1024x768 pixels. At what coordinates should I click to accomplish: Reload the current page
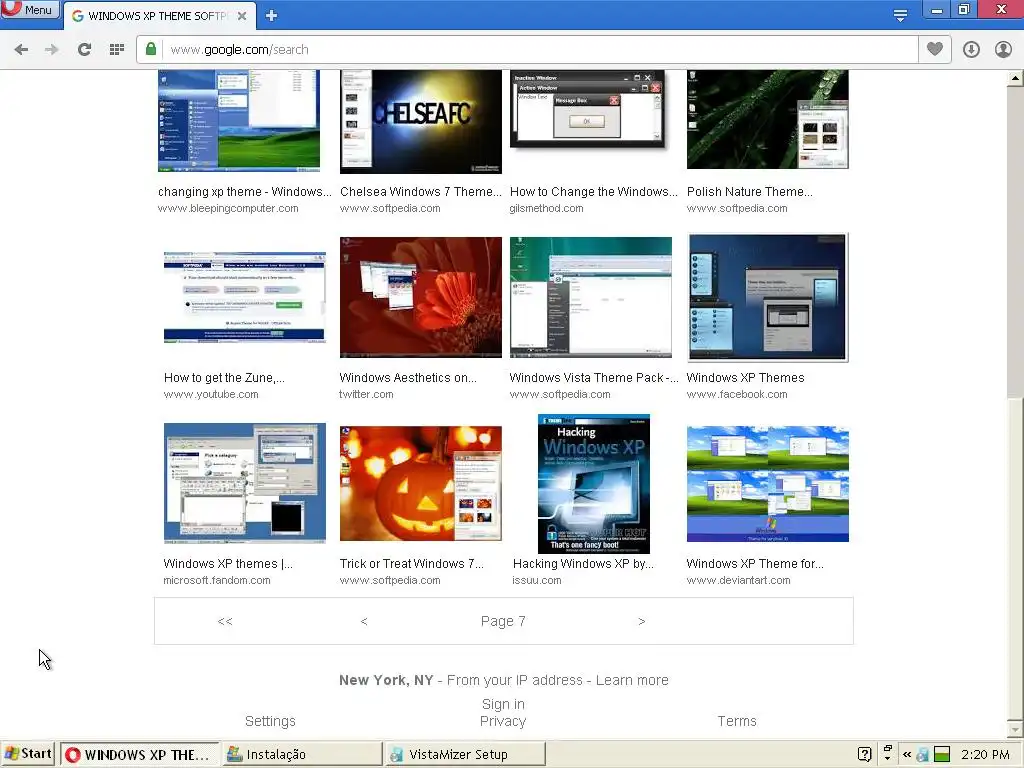click(84, 50)
